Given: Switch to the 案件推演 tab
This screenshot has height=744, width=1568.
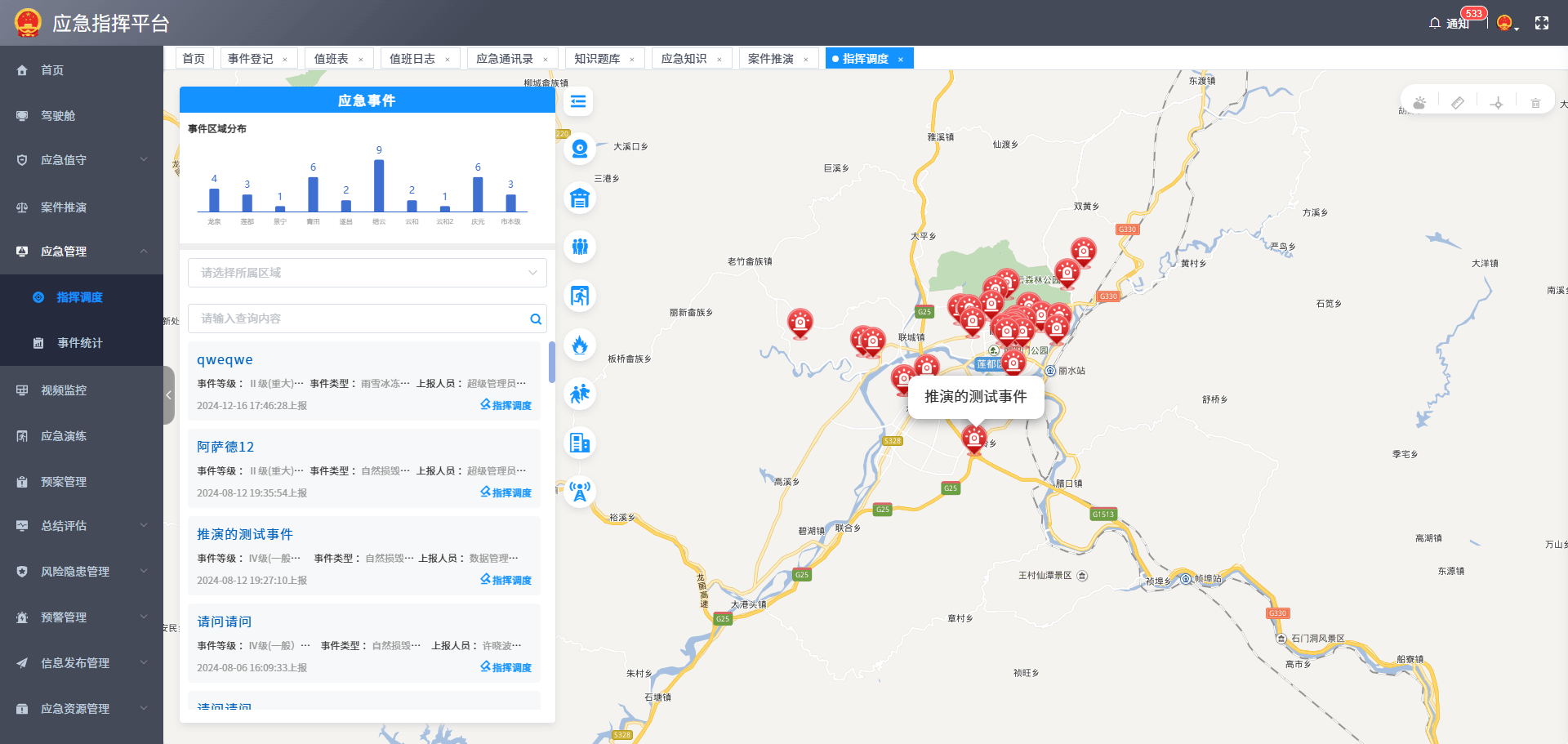Looking at the screenshot, I should click(771, 59).
